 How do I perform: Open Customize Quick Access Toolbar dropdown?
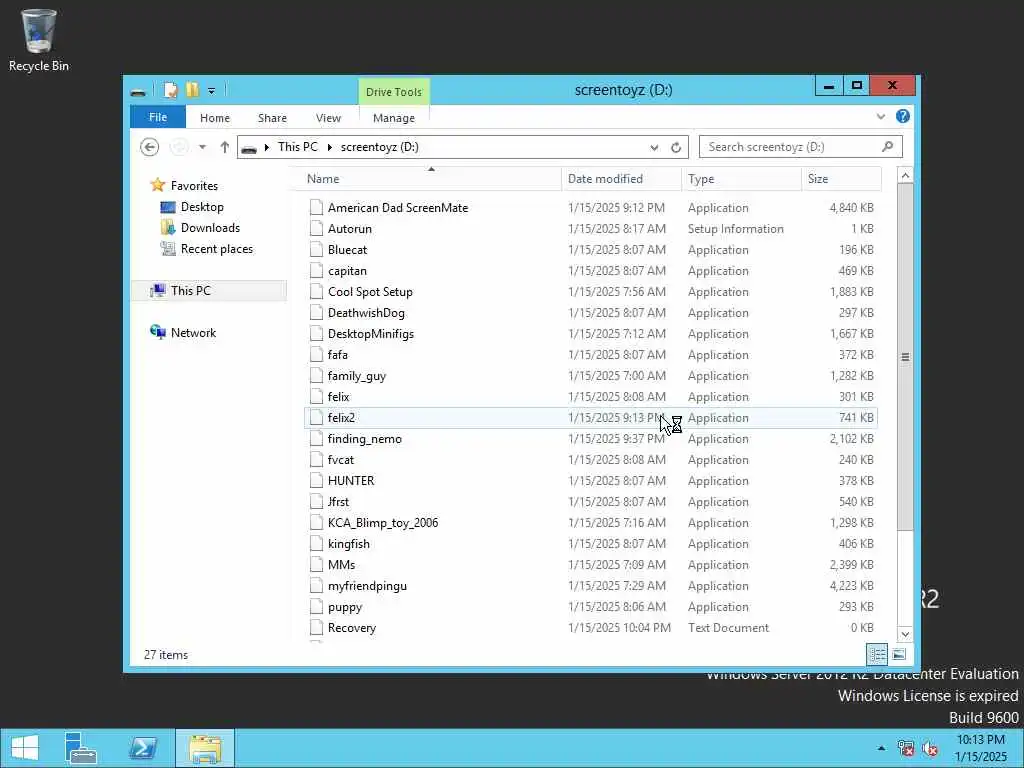[212, 91]
